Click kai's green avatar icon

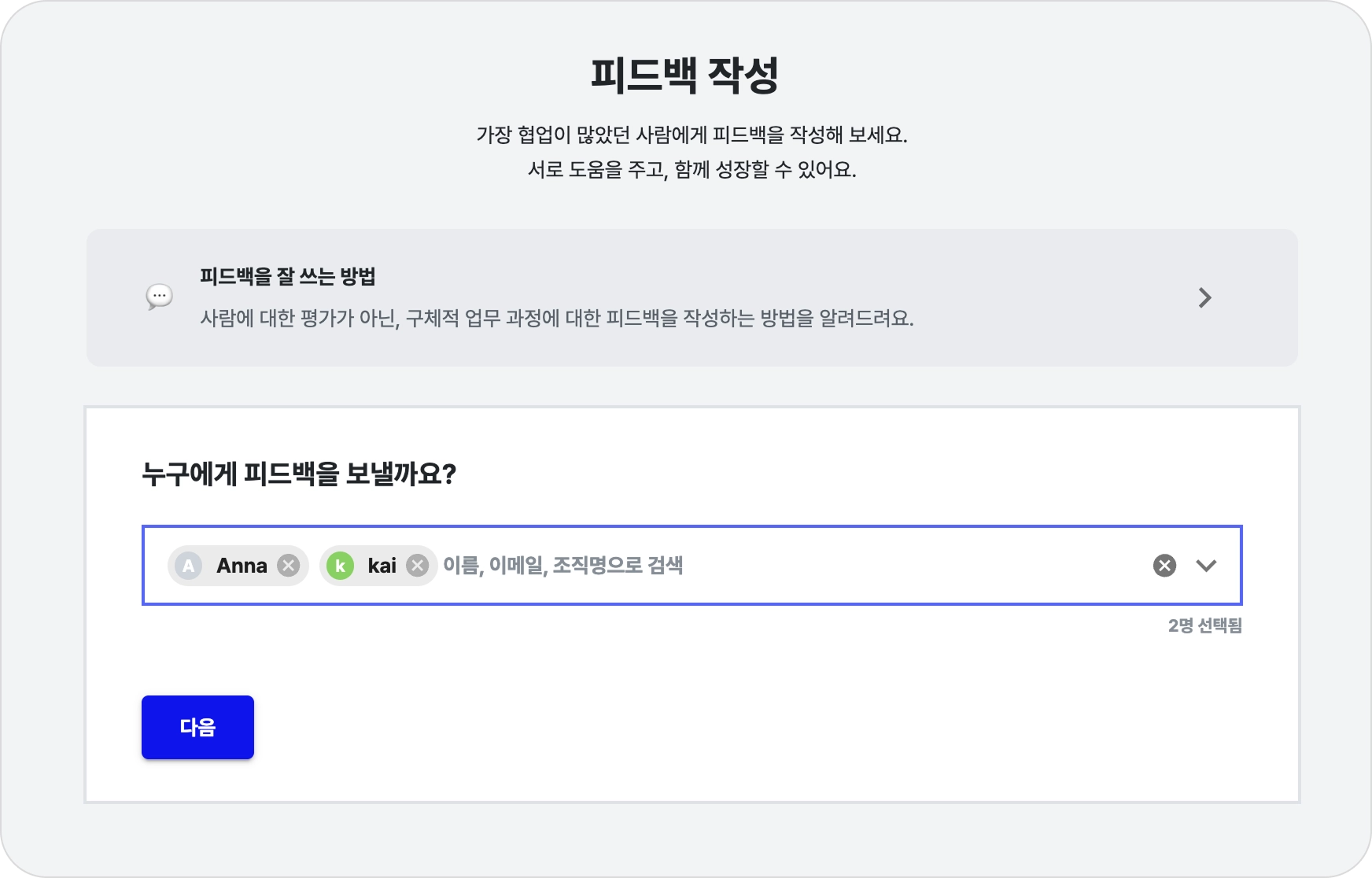[340, 566]
